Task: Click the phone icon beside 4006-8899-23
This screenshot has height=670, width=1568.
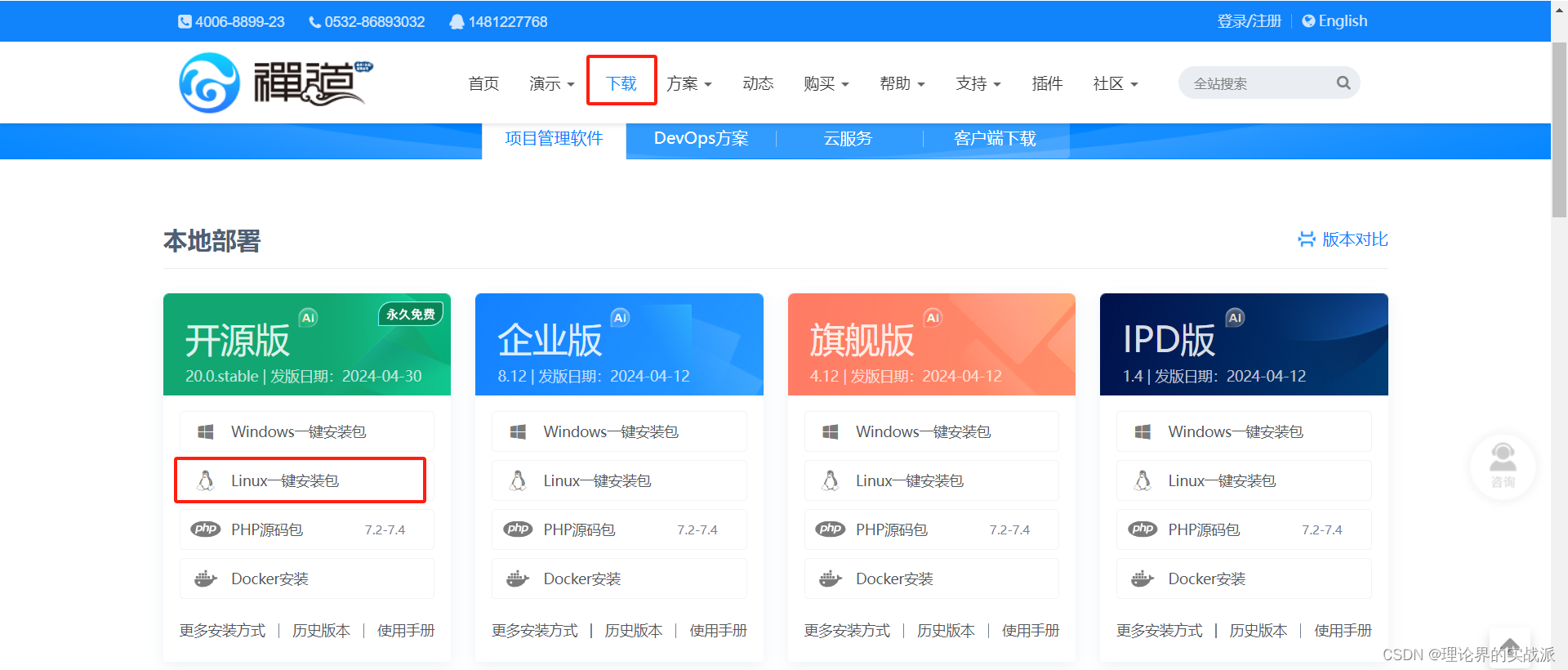Action: pos(185,22)
